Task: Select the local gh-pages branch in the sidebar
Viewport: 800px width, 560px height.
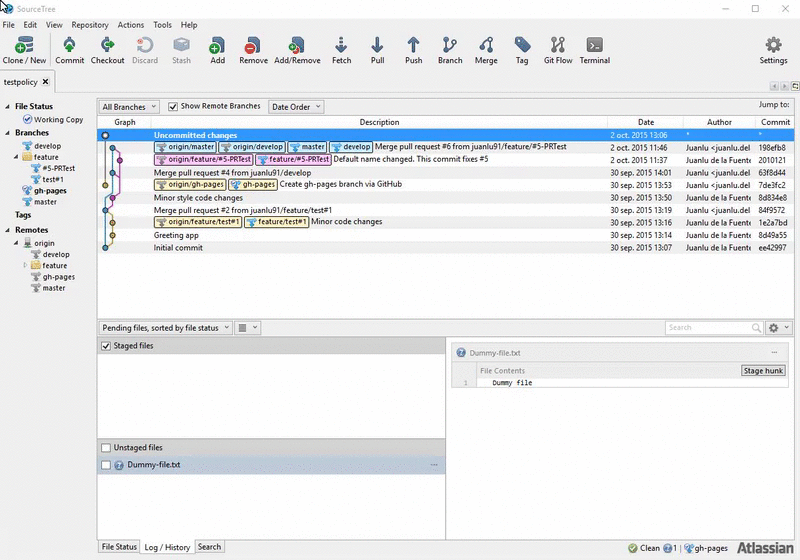Action: pyautogui.click(x=44, y=191)
